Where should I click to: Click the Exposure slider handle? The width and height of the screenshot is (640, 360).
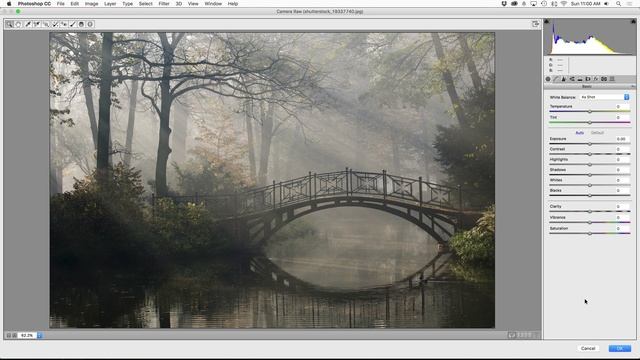pyautogui.click(x=589, y=144)
